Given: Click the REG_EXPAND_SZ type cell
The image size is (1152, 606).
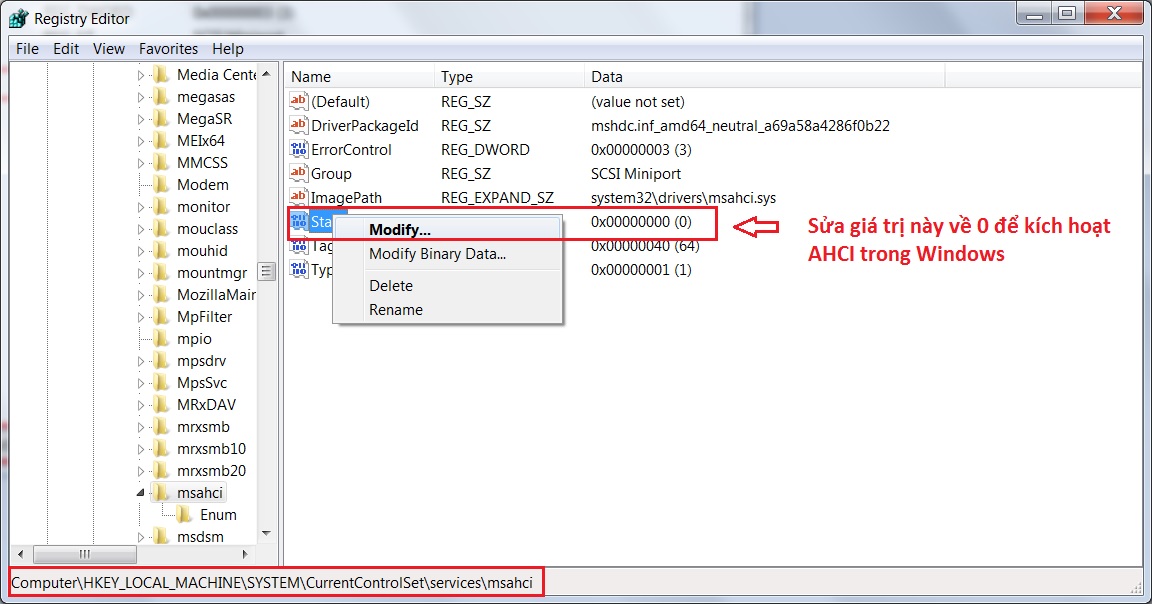Looking at the screenshot, I should 497,198.
